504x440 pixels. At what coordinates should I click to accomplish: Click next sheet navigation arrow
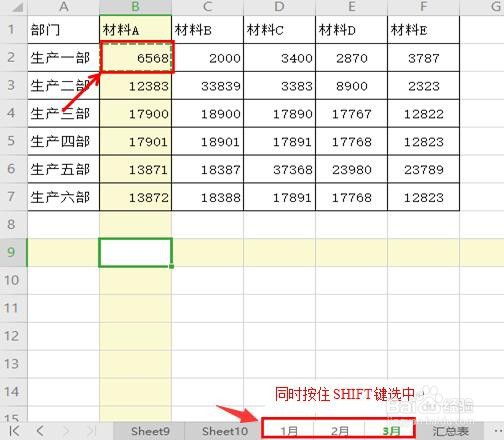coord(66,431)
